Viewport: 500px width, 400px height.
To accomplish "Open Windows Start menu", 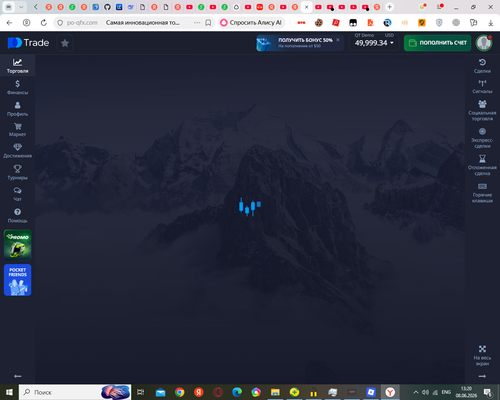I will tap(9, 392).
